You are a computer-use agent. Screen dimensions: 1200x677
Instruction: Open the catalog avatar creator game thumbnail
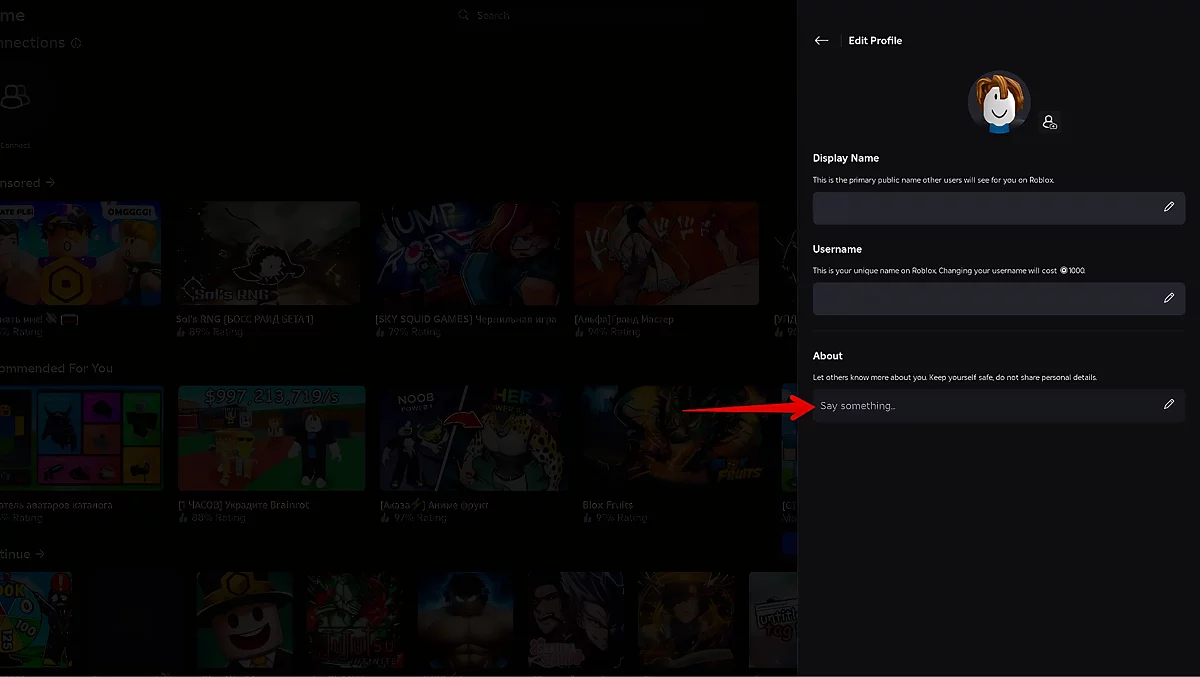click(x=82, y=438)
